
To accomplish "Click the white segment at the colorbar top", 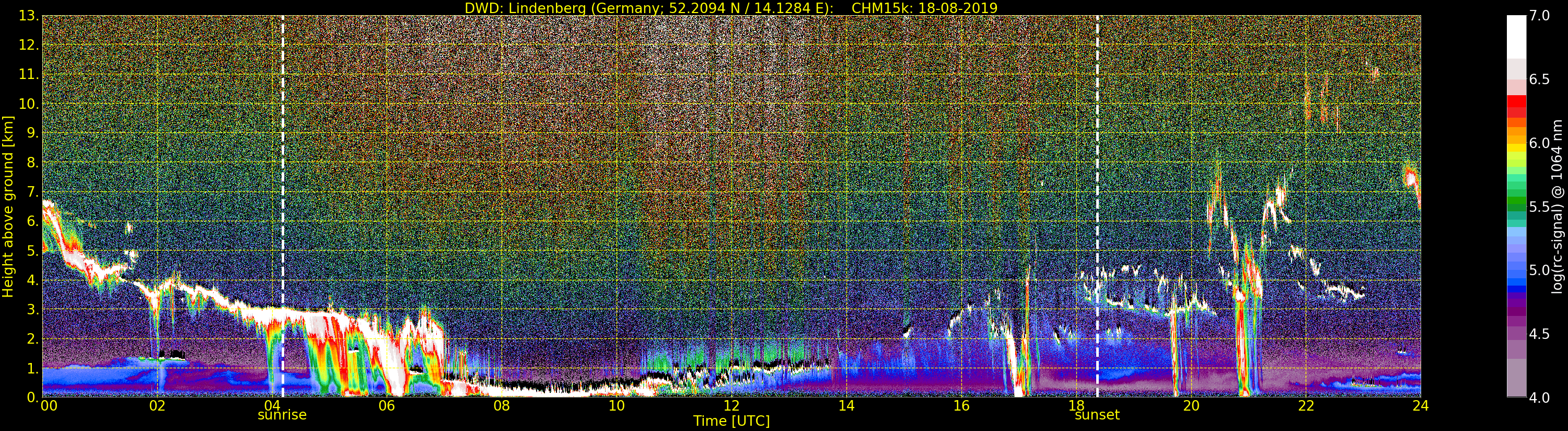I will coord(1516,37).
